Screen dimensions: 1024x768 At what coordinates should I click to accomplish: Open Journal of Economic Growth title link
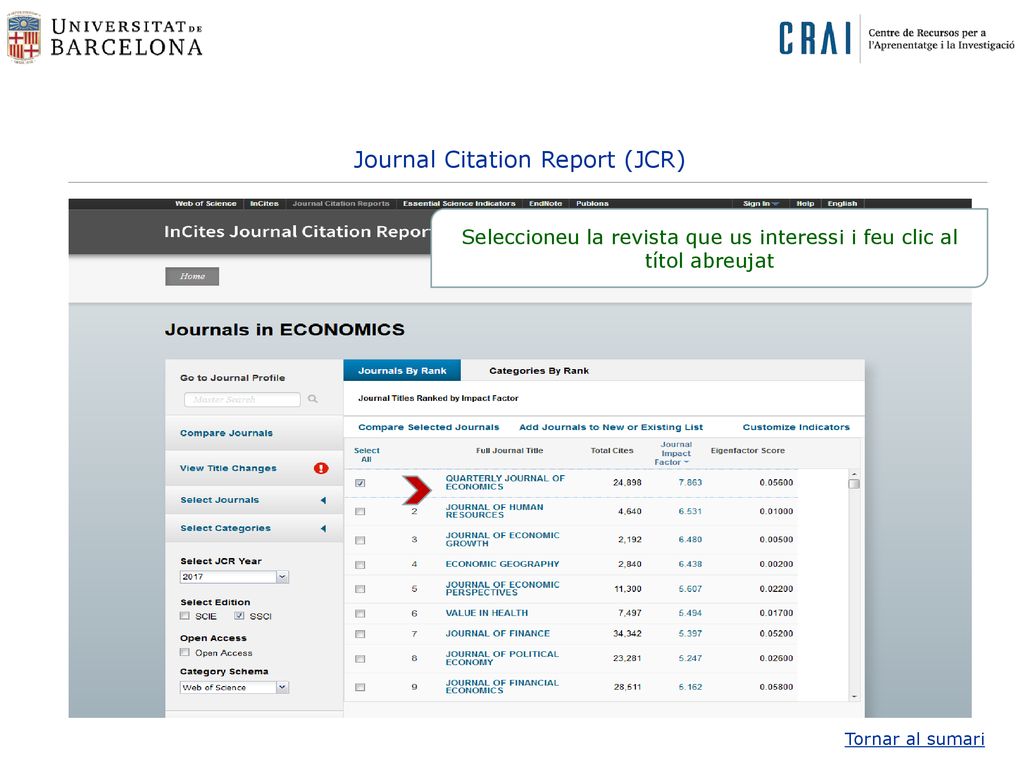click(502, 539)
